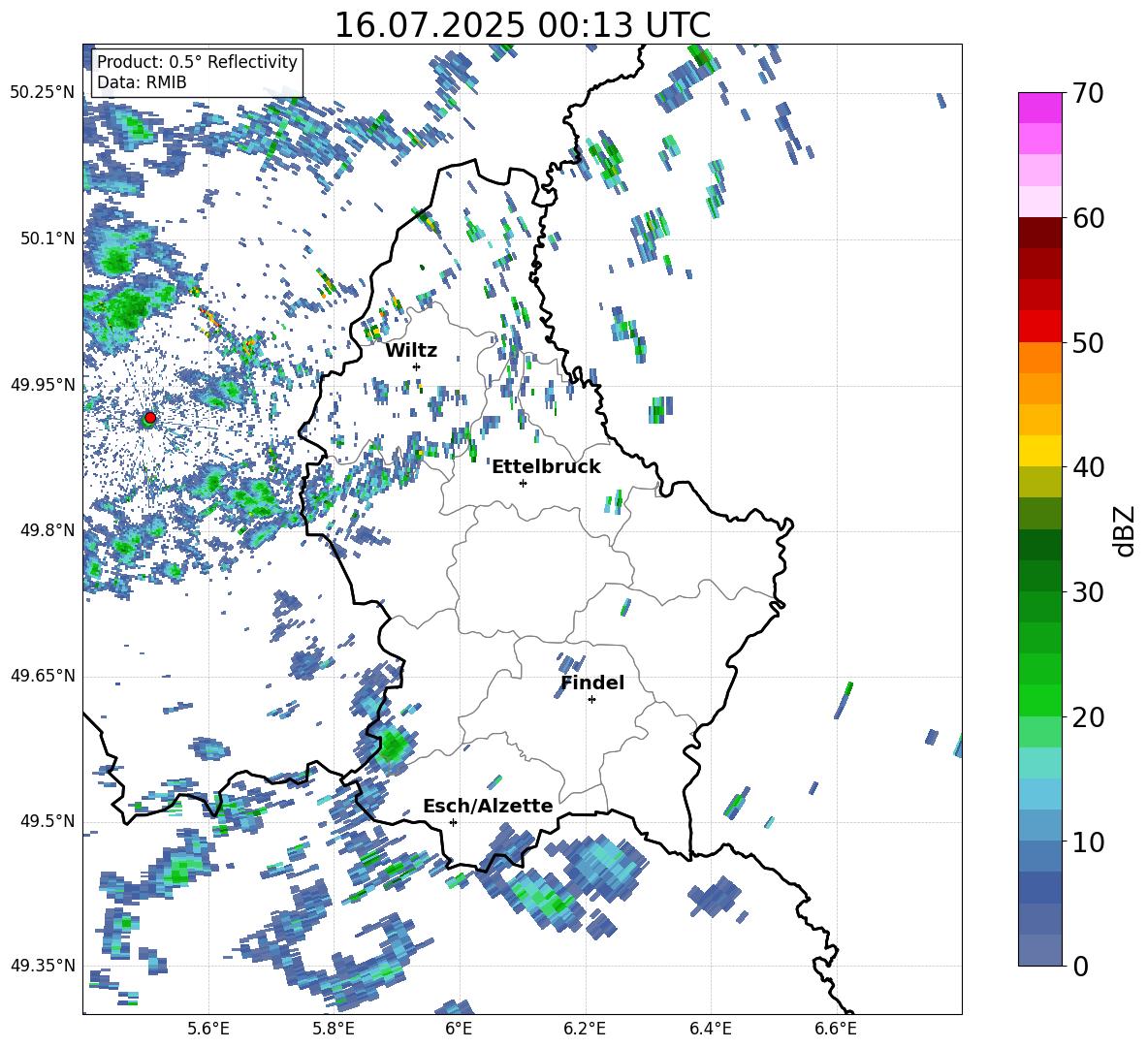Click the colorbar tick label 20
This screenshot has width=1148, height=1048.
[x=1088, y=717]
